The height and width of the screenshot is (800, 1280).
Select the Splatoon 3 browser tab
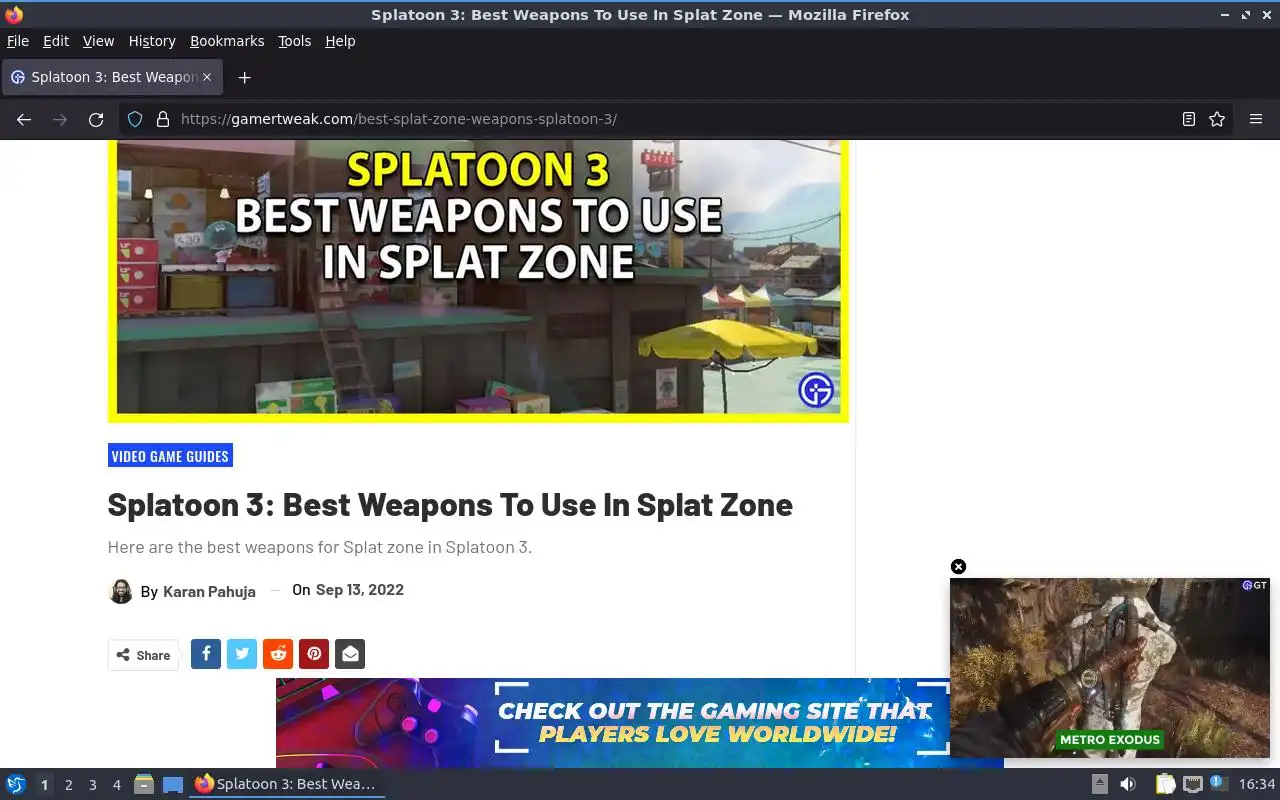[x=112, y=77]
